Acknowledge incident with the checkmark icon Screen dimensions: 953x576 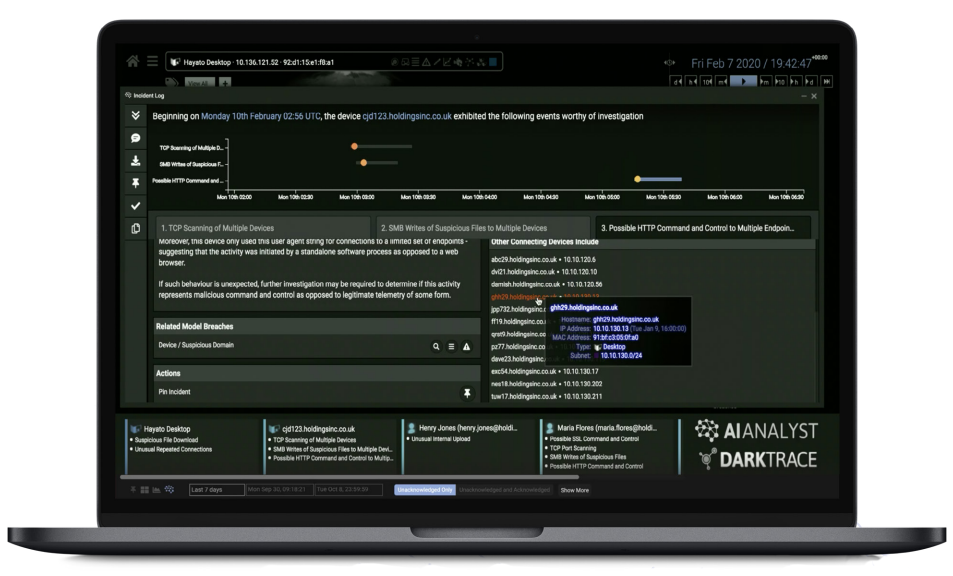[136, 206]
